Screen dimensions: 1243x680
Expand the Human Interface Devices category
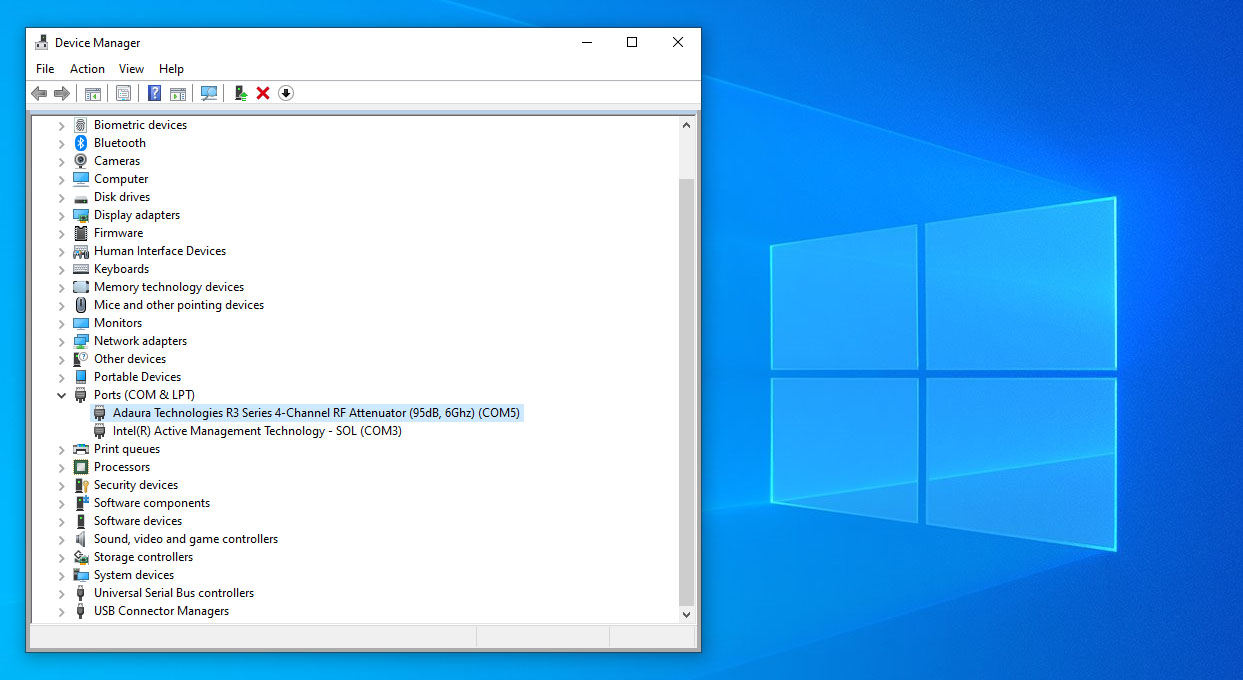tap(61, 251)
